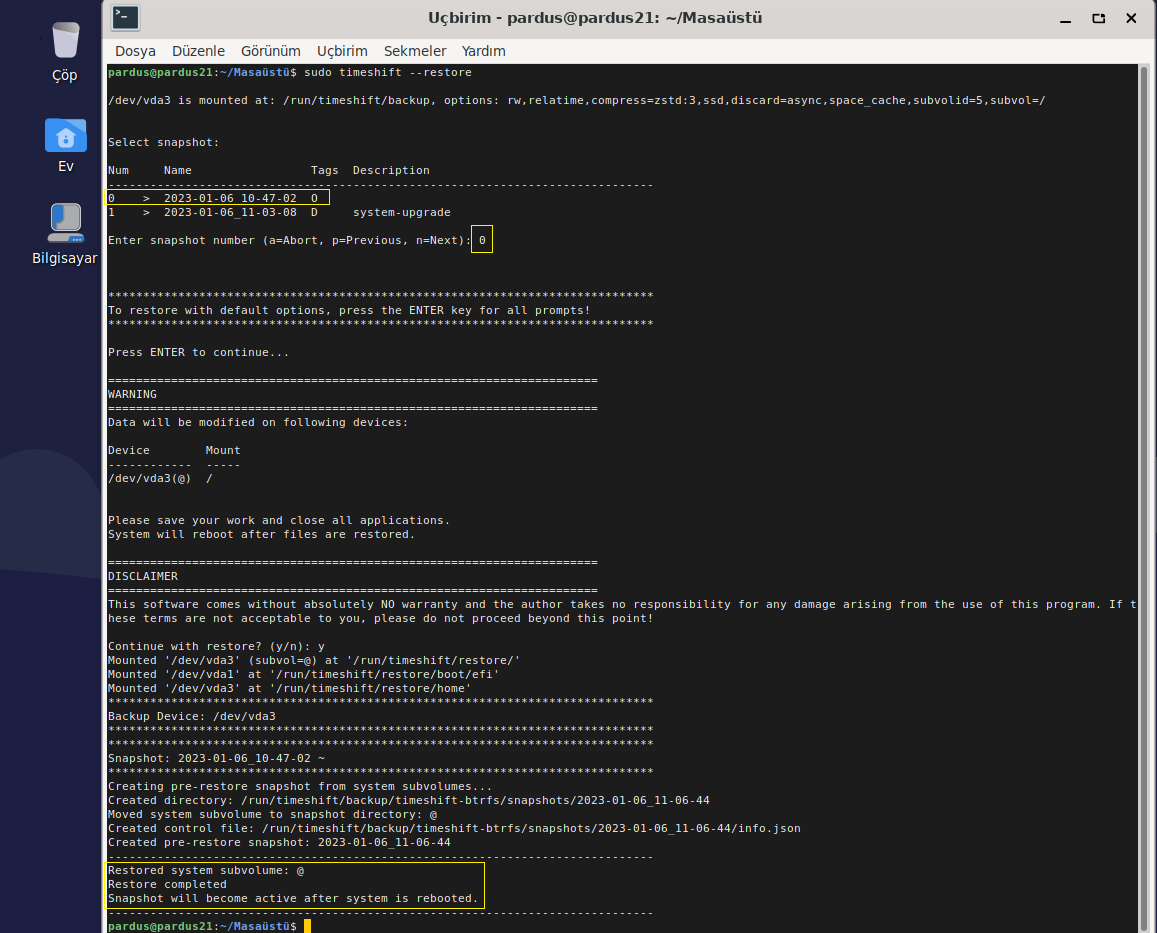Viewport: 1157px width, 933px height.
Task: Click 'Restore completed' line
Action: [167, 884]
